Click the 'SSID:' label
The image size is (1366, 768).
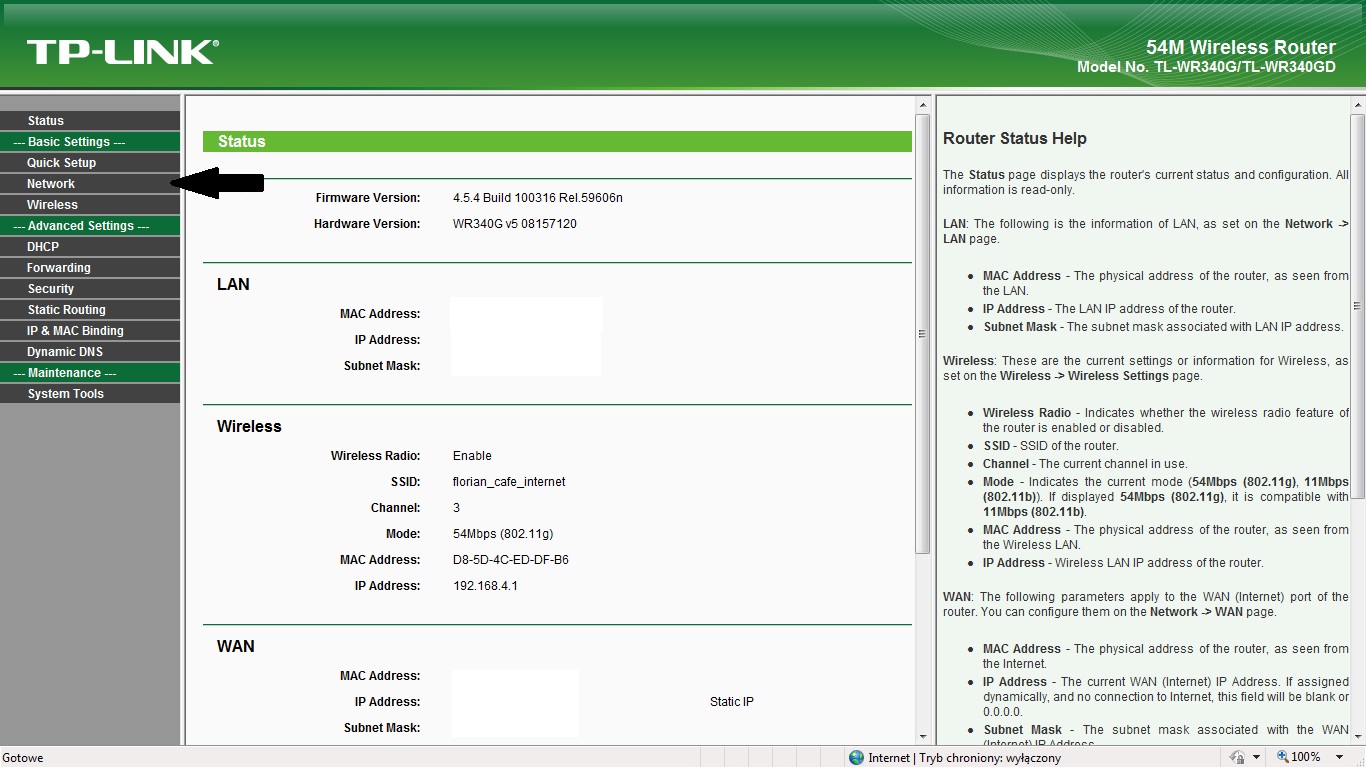(406, 482)
